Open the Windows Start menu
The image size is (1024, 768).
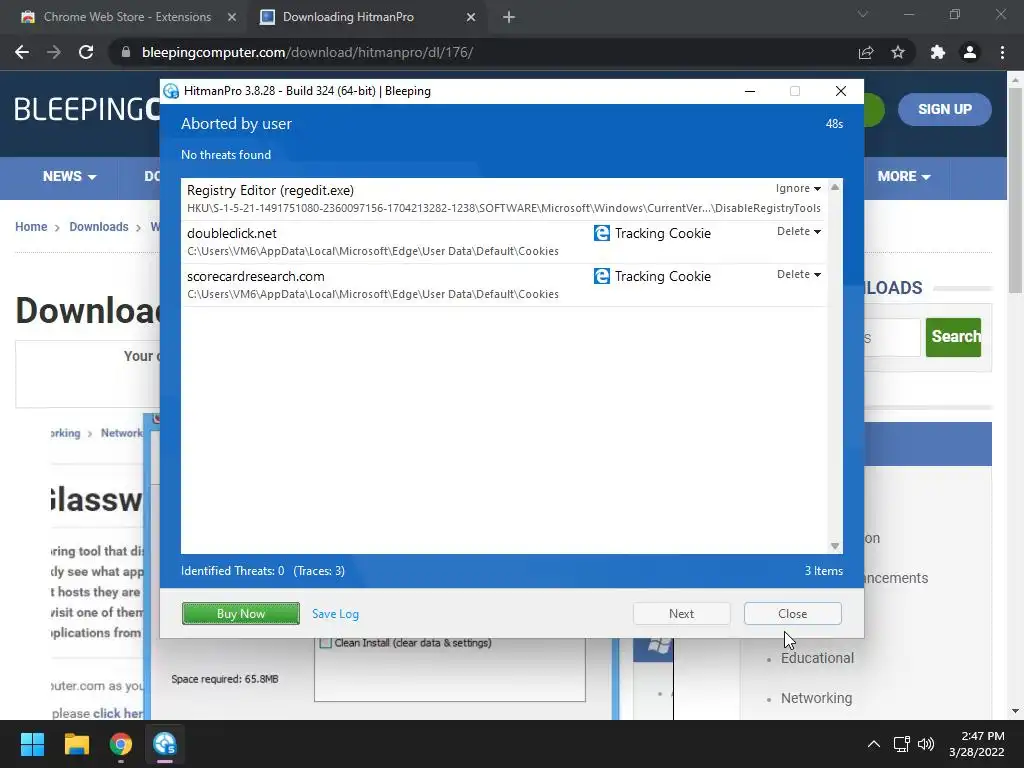click(32, 744)
